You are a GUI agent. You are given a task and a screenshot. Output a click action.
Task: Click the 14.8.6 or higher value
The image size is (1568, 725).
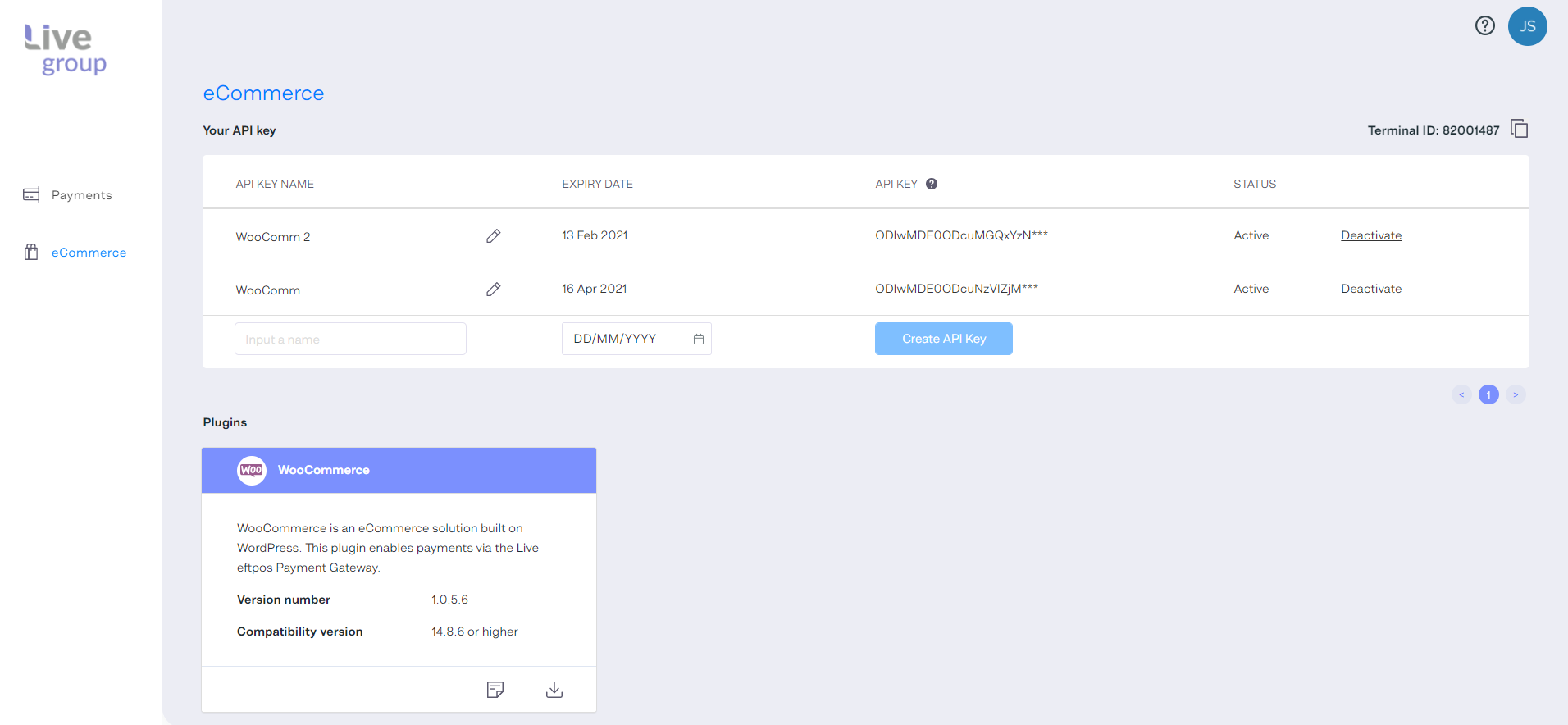pyautogui.click(x=475, y=632)
